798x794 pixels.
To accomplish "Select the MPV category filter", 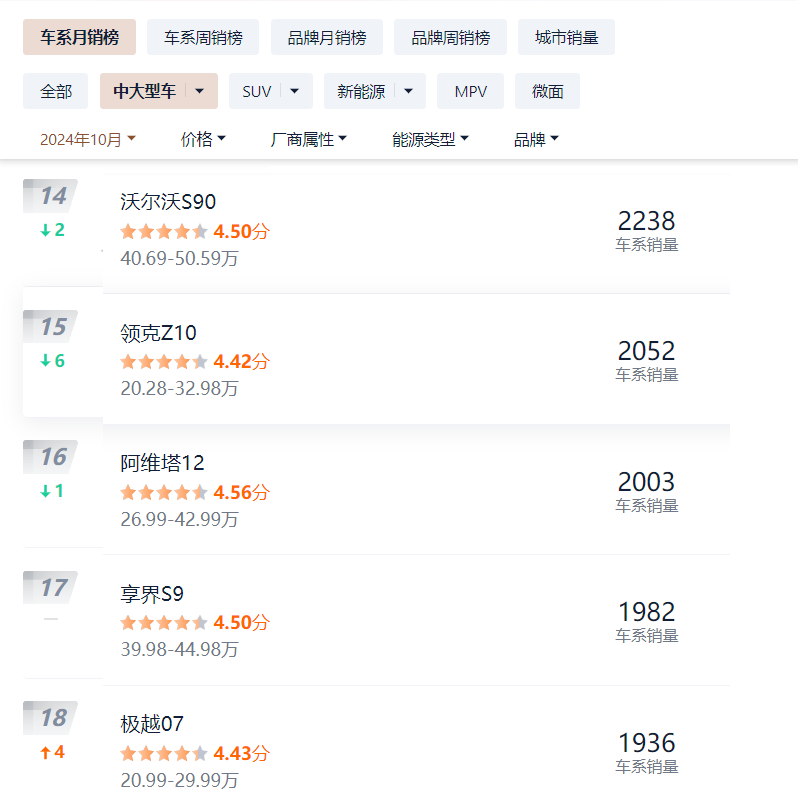I will pos(471,91).
